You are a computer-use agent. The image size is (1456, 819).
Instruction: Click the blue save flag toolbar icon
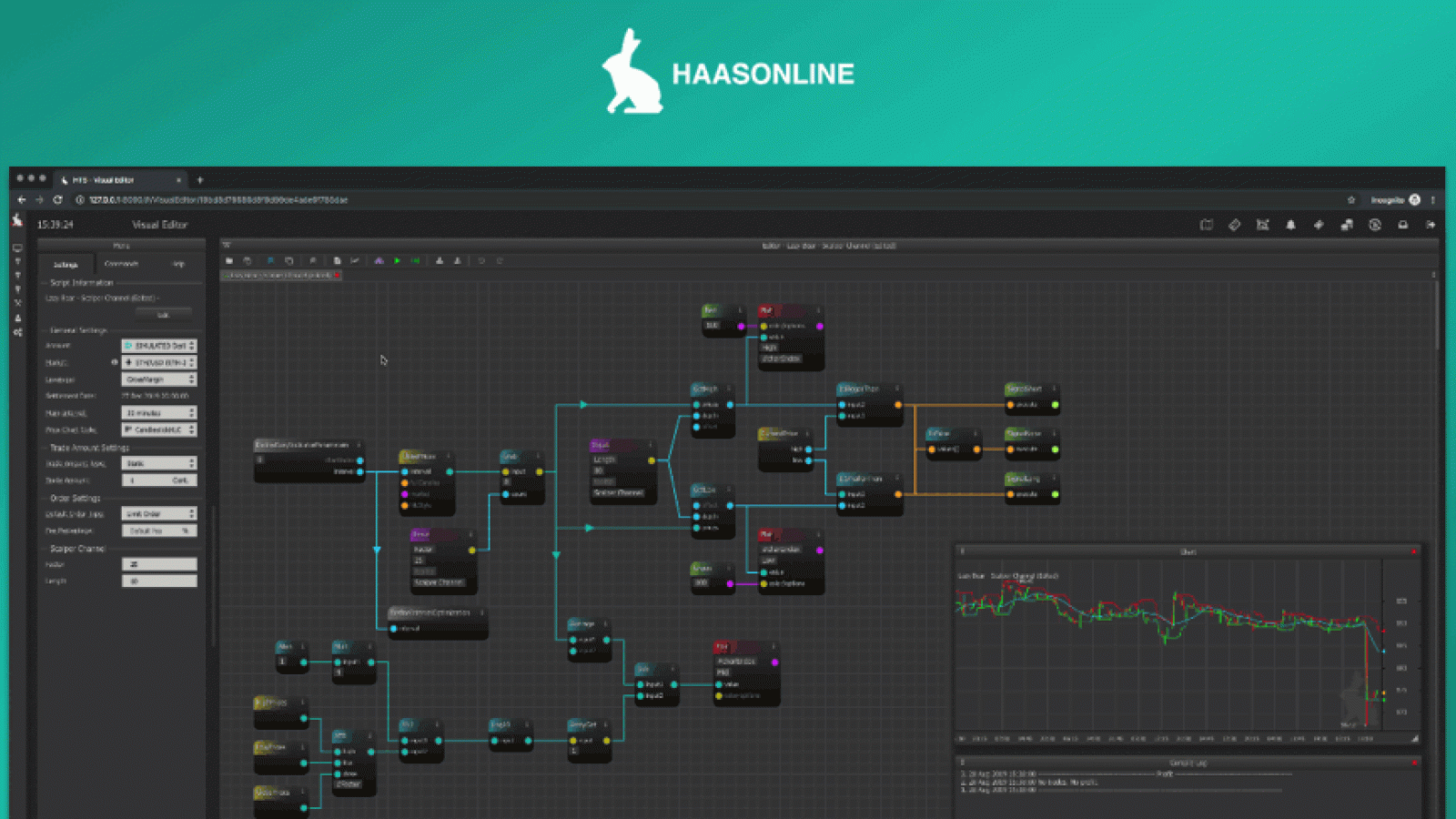(x=270, y=261)
